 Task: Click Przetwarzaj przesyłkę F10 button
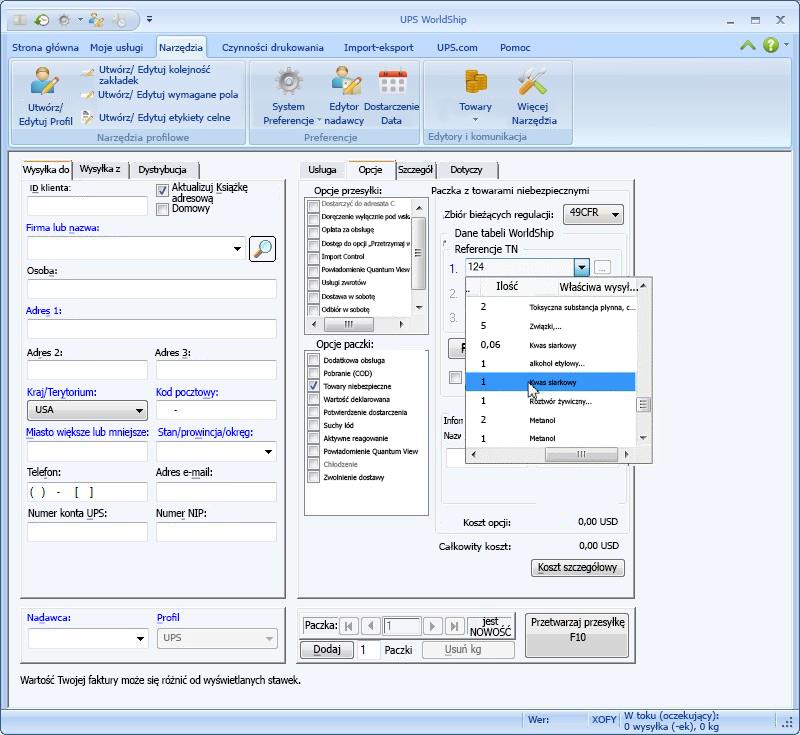tap(577, 635)
